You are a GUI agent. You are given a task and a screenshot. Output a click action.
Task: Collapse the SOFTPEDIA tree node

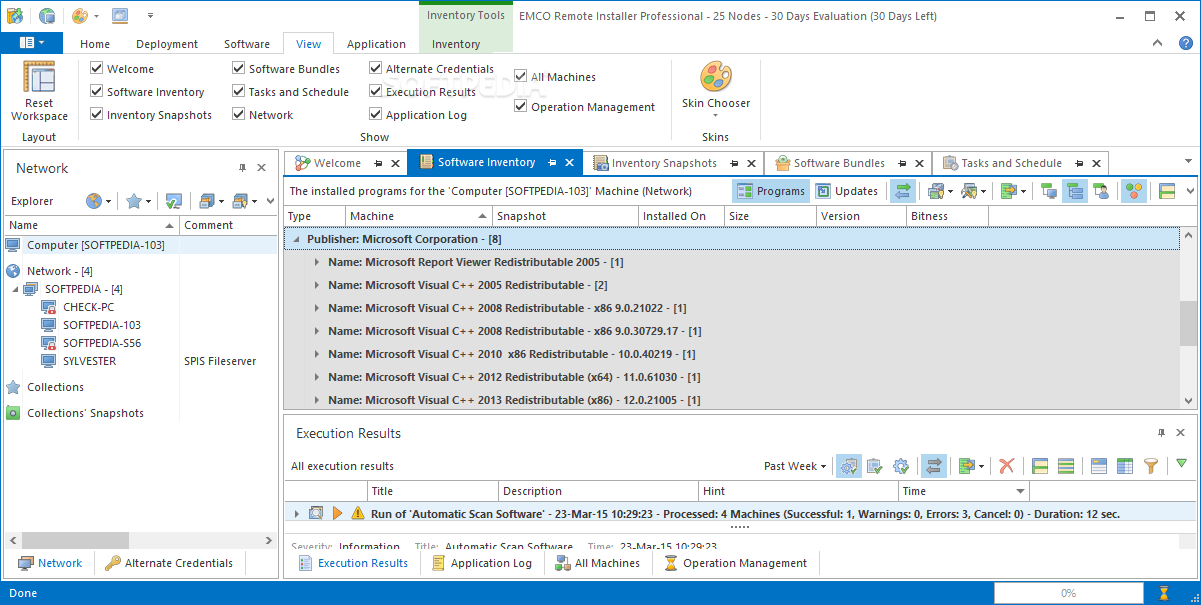(14, 289)
